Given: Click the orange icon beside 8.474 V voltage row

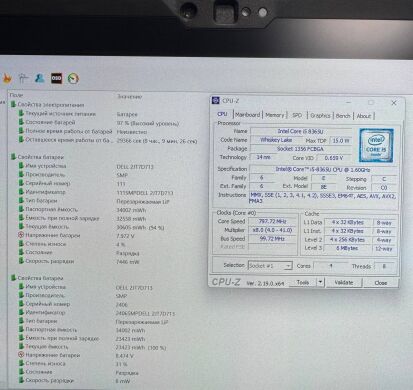Looking at the screenshot, I should [x=21, y=355].
